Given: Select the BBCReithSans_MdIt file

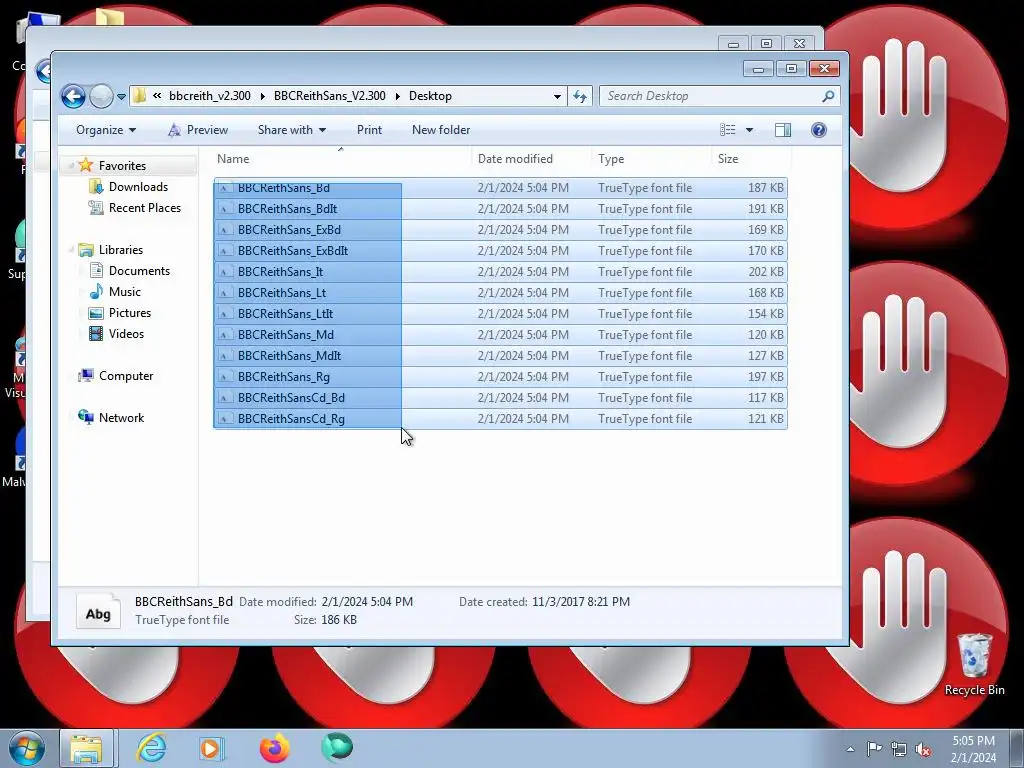Looking at the screenshot, I should (500, 355).
